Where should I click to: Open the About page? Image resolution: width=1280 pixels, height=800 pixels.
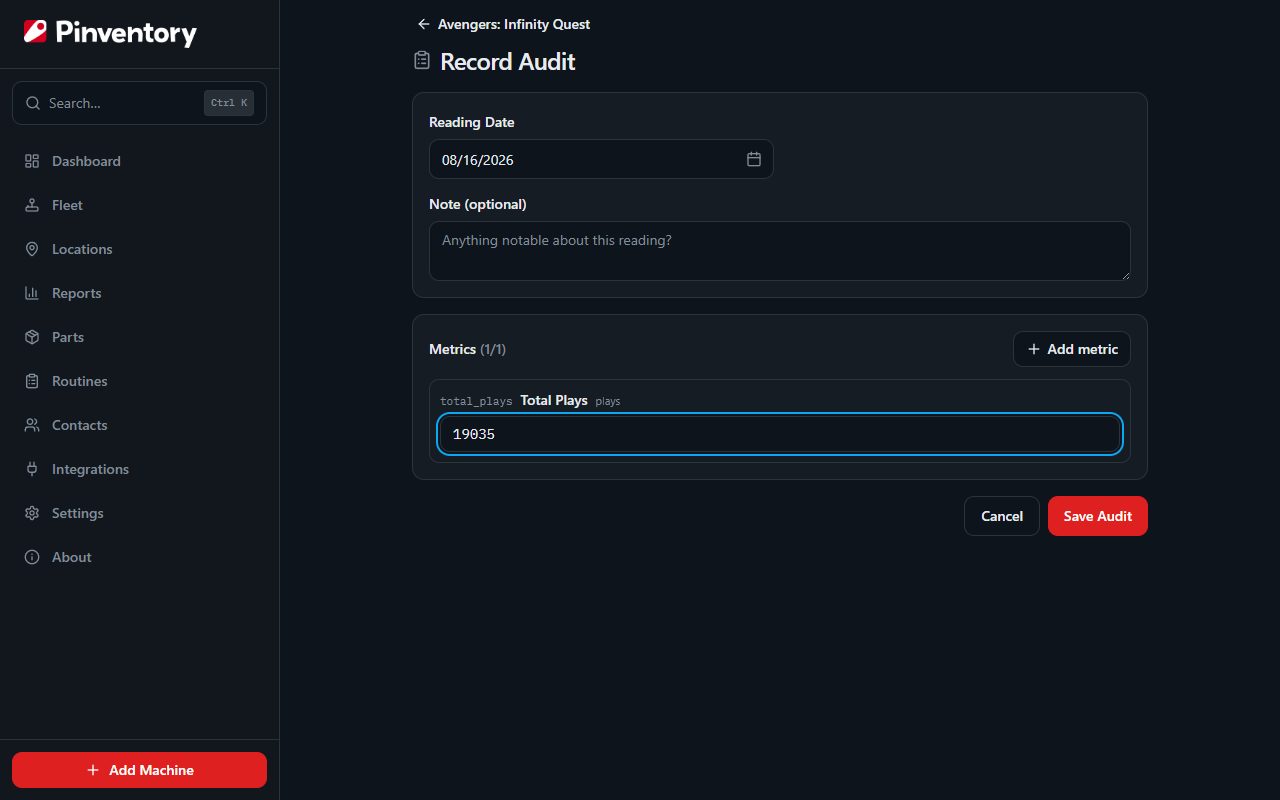pos(139,557)
